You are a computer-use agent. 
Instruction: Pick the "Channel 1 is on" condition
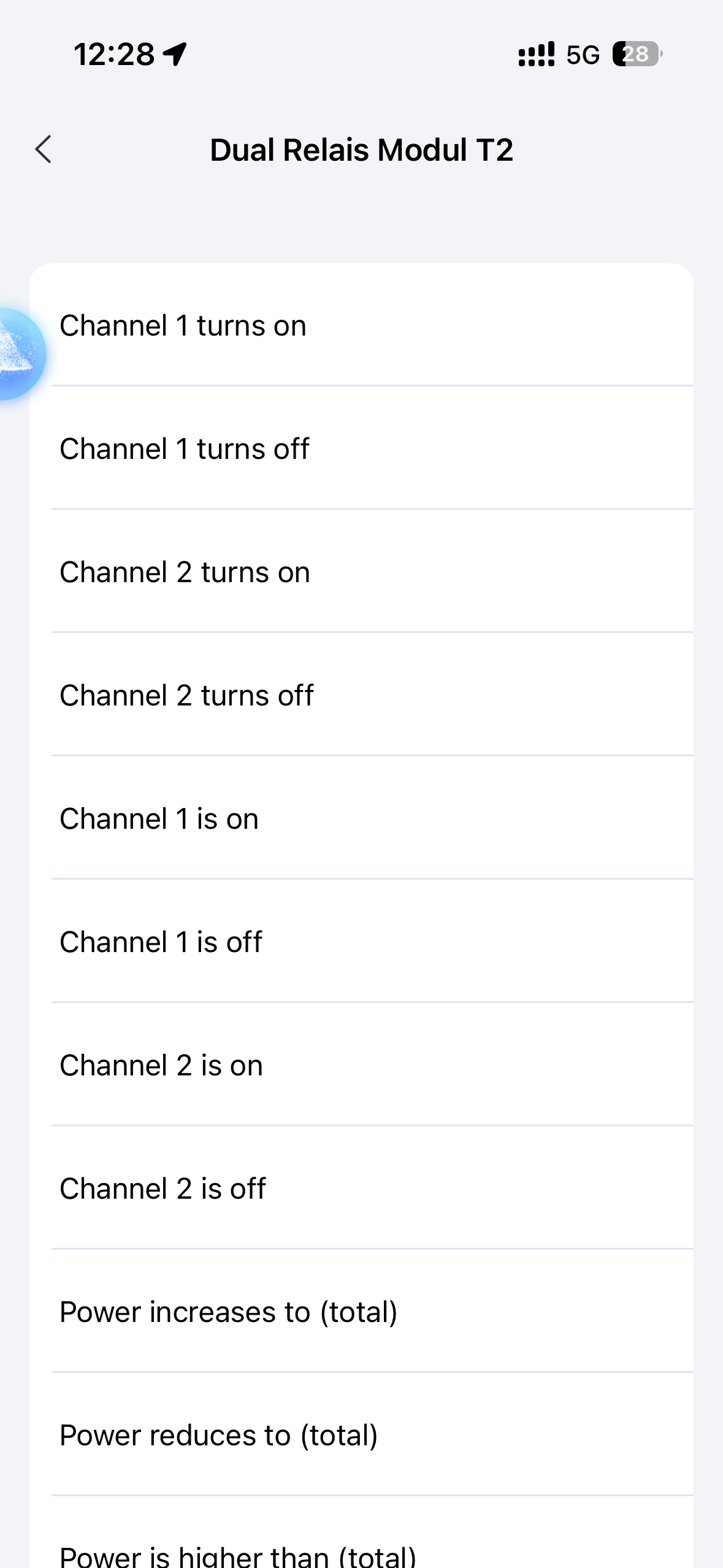pos(362,818)
